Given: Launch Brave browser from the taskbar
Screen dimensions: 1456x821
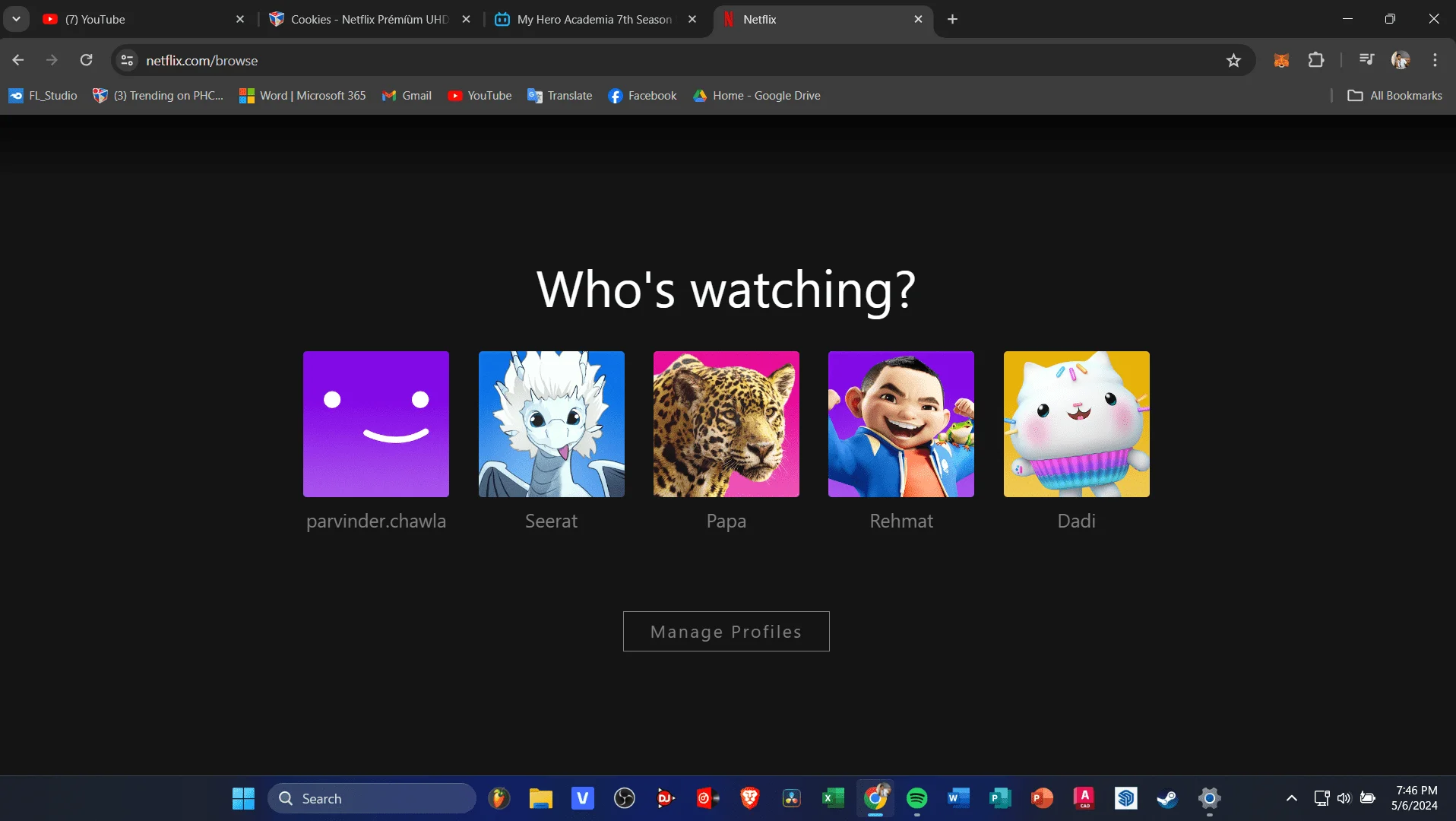Looking at the screenshot, I should pos(750,798).
